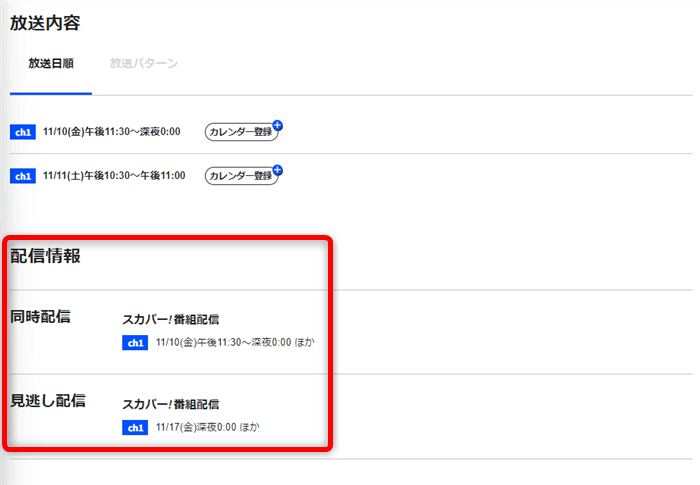
Task: Select the text 11/11(土)午後10:30～午後11:00
Action: 114,176
